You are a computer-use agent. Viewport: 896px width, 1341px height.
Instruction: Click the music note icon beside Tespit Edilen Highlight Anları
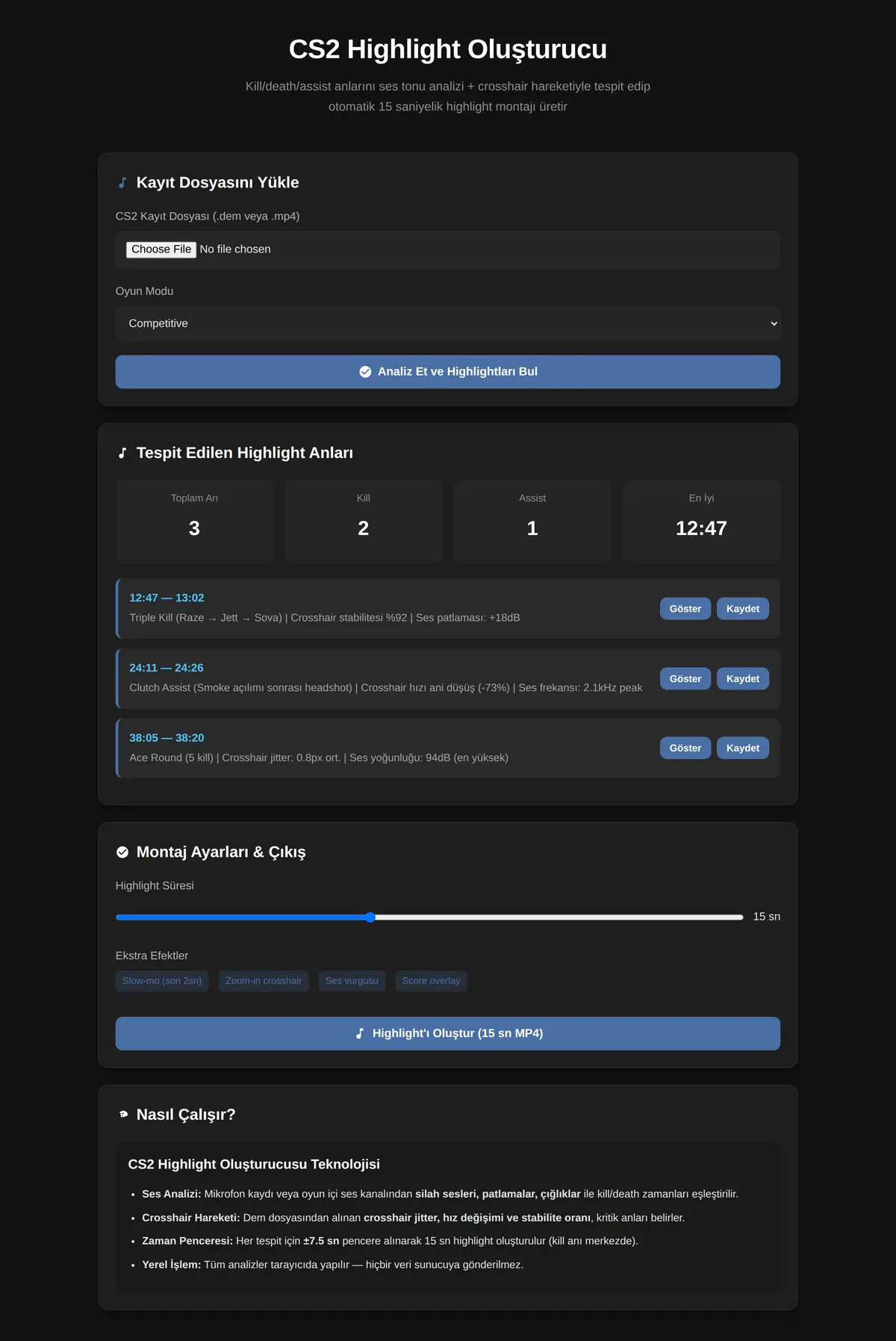[122, 453]
